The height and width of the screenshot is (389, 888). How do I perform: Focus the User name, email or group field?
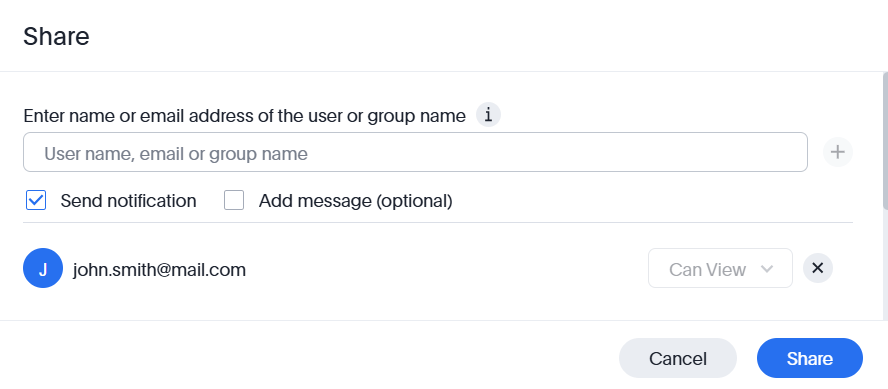(415, 152)
